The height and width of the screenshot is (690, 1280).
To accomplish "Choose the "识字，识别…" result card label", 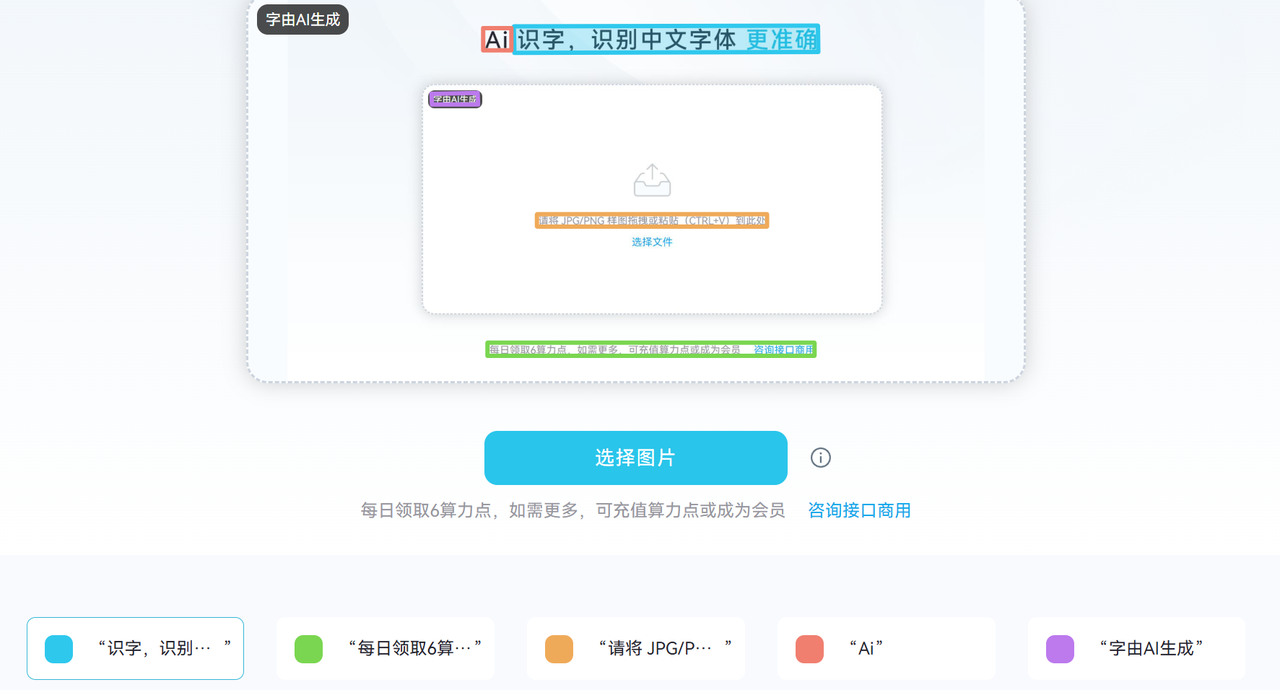I will (x=164, y=648).
